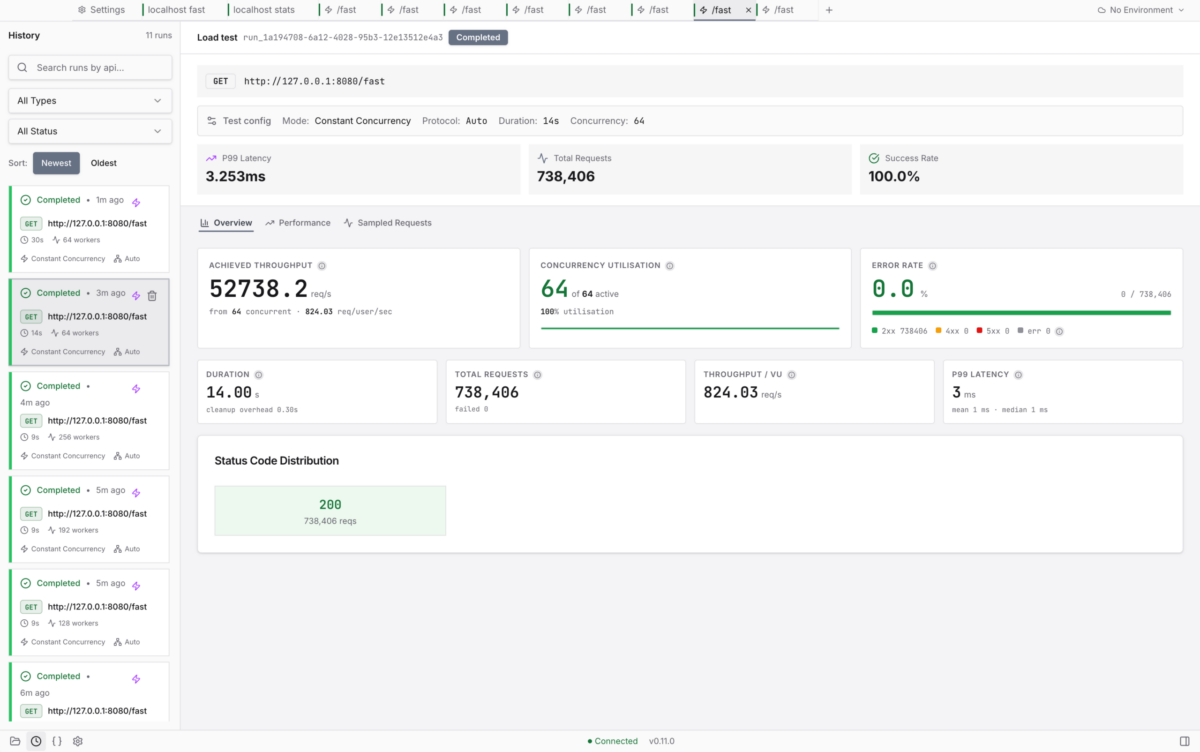Switch to the localhost stats tab
The width and height of the screenshot is (1200, 752).
(x=263, y=10)
